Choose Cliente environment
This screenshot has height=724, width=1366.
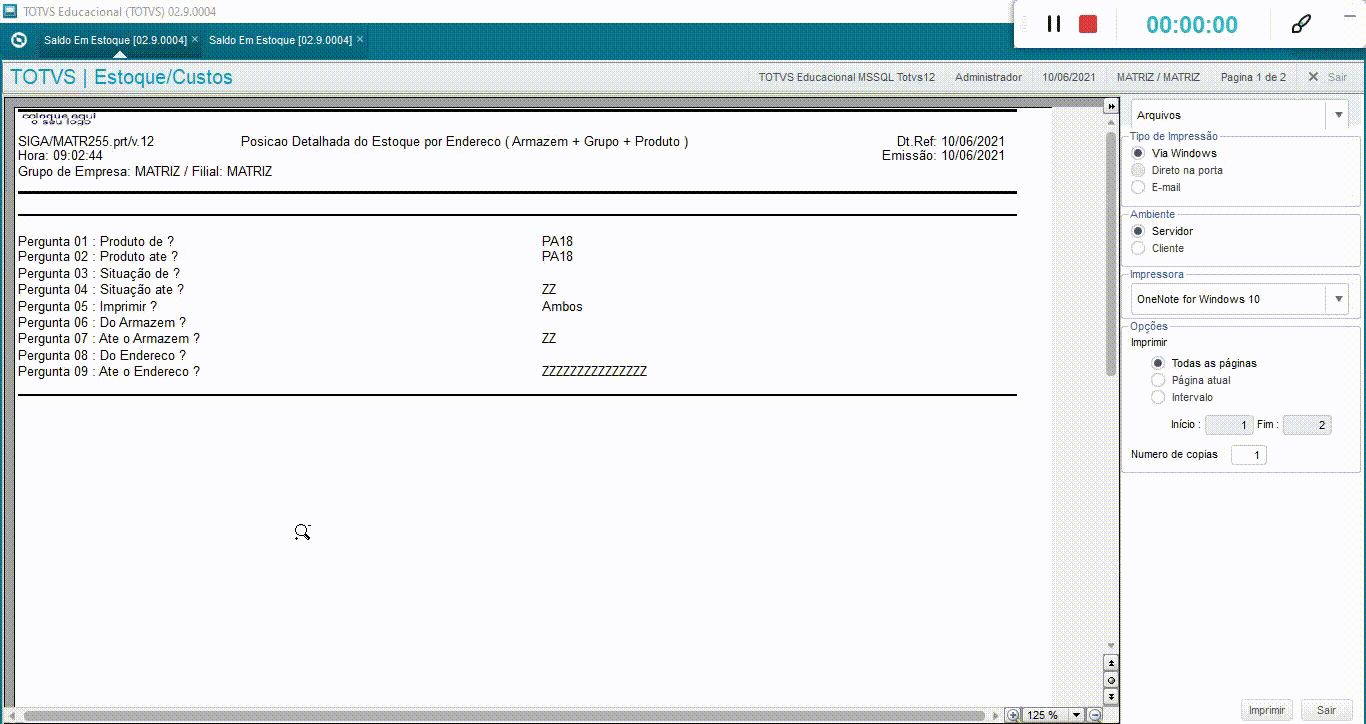pos(1138,248)
